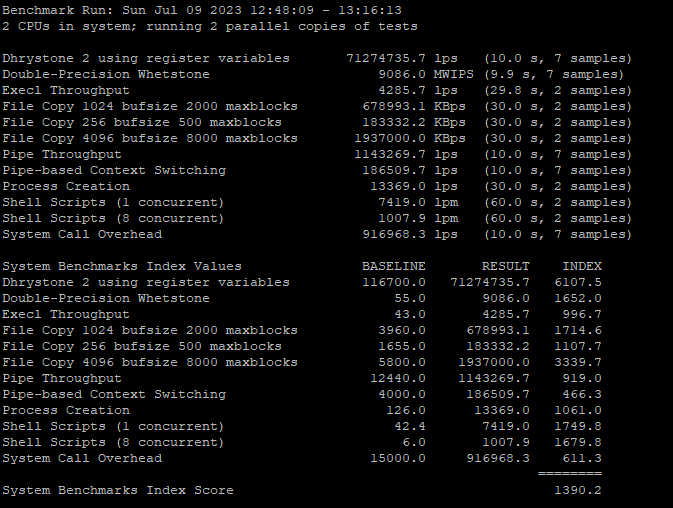The height and width of the screenshot is (508, 673).
Task: Click the '2 CPUs in system' line
Action: [209, 26]
